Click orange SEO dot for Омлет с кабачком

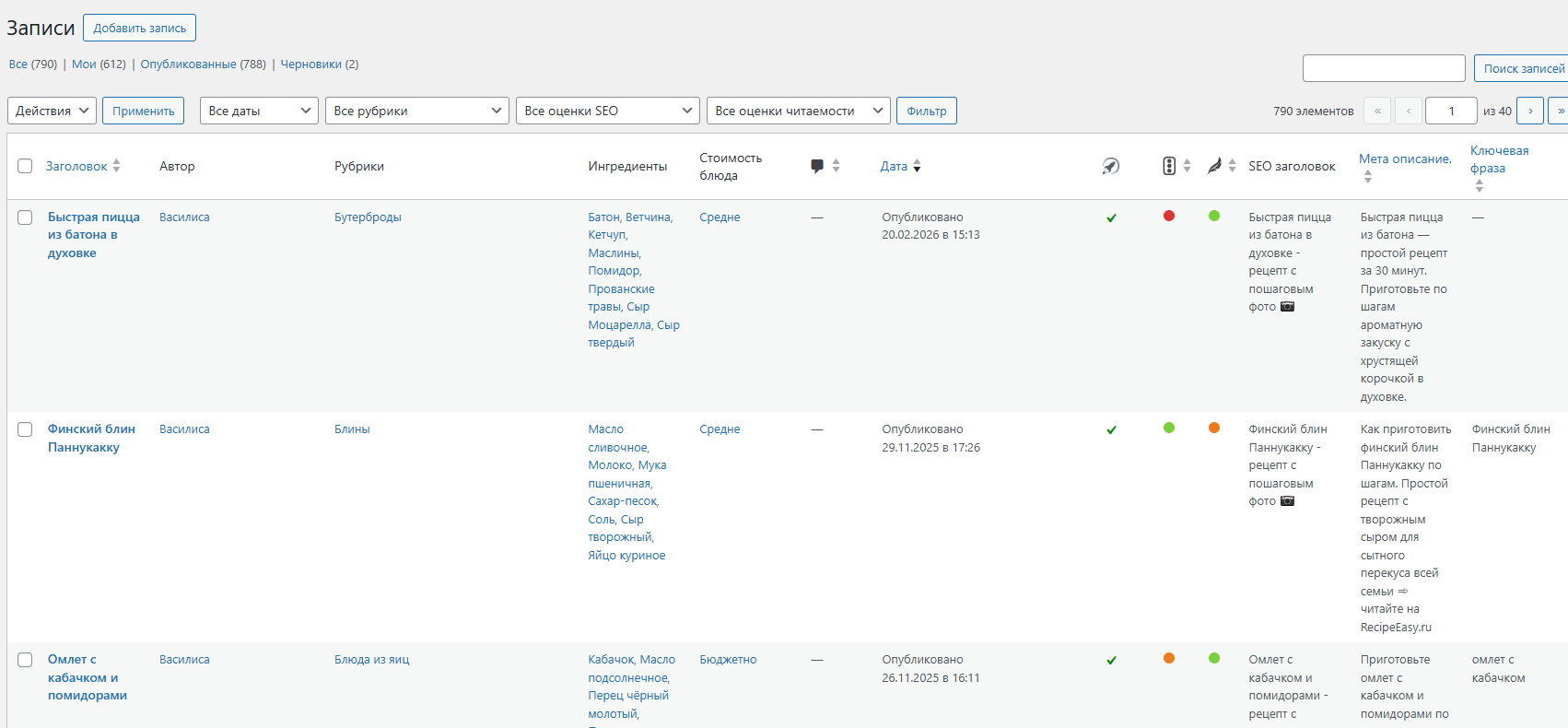point(1169,658)
